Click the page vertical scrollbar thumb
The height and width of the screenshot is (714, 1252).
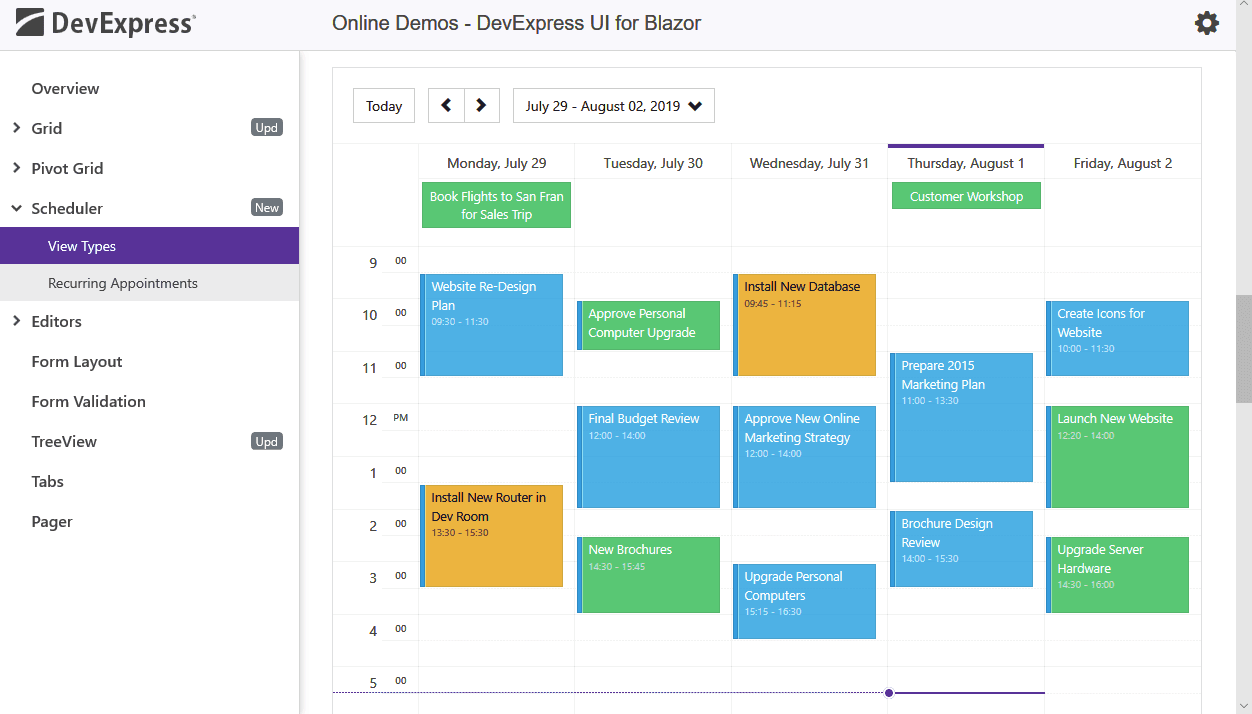tap(1243, 347)
